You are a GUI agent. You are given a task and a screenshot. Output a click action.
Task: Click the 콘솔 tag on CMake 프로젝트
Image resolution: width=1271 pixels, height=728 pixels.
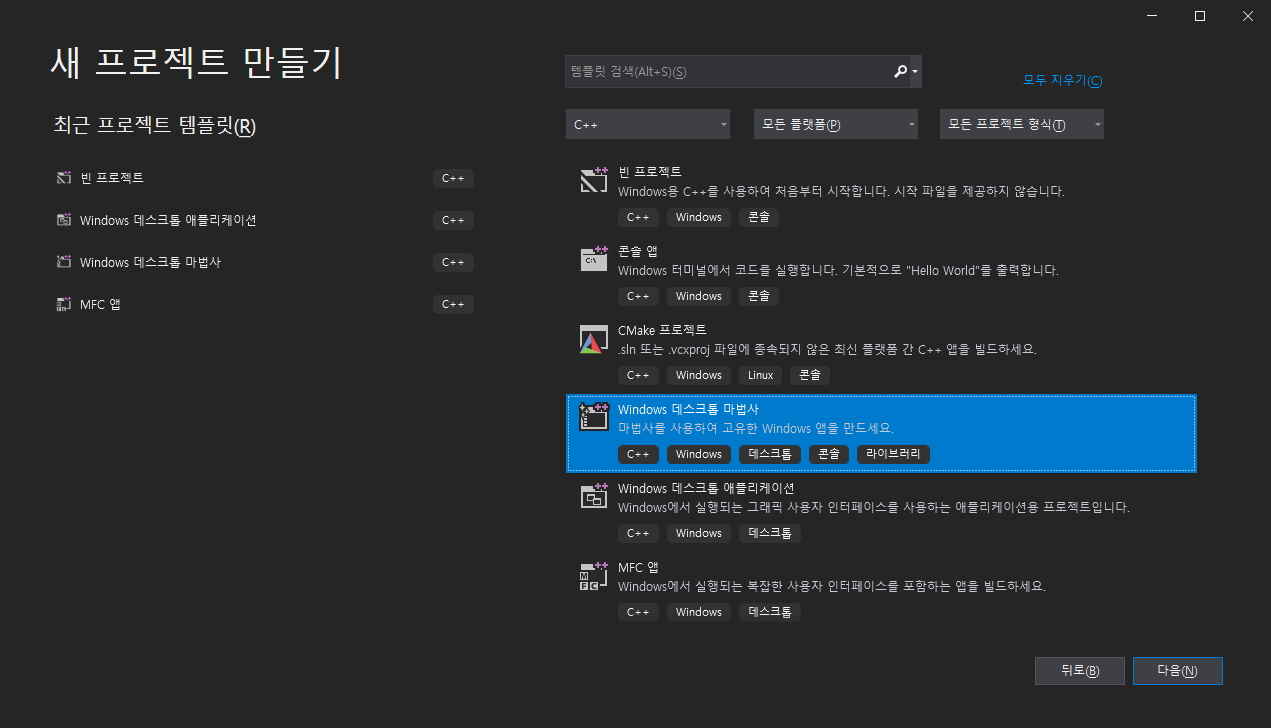(809, 375)
